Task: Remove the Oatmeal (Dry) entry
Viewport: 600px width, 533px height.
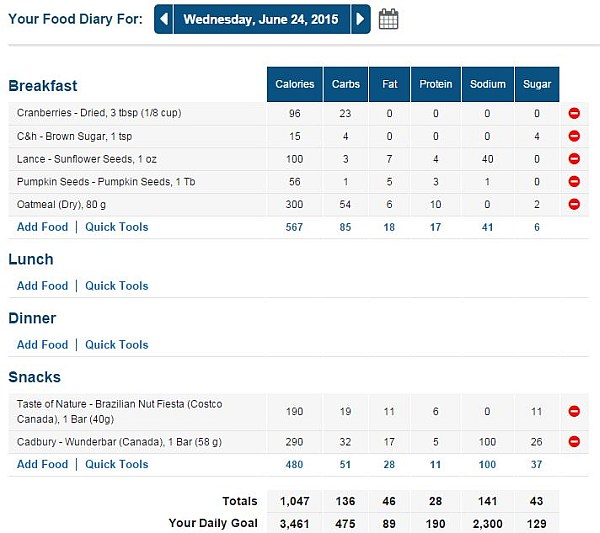Action: (574, 204)
